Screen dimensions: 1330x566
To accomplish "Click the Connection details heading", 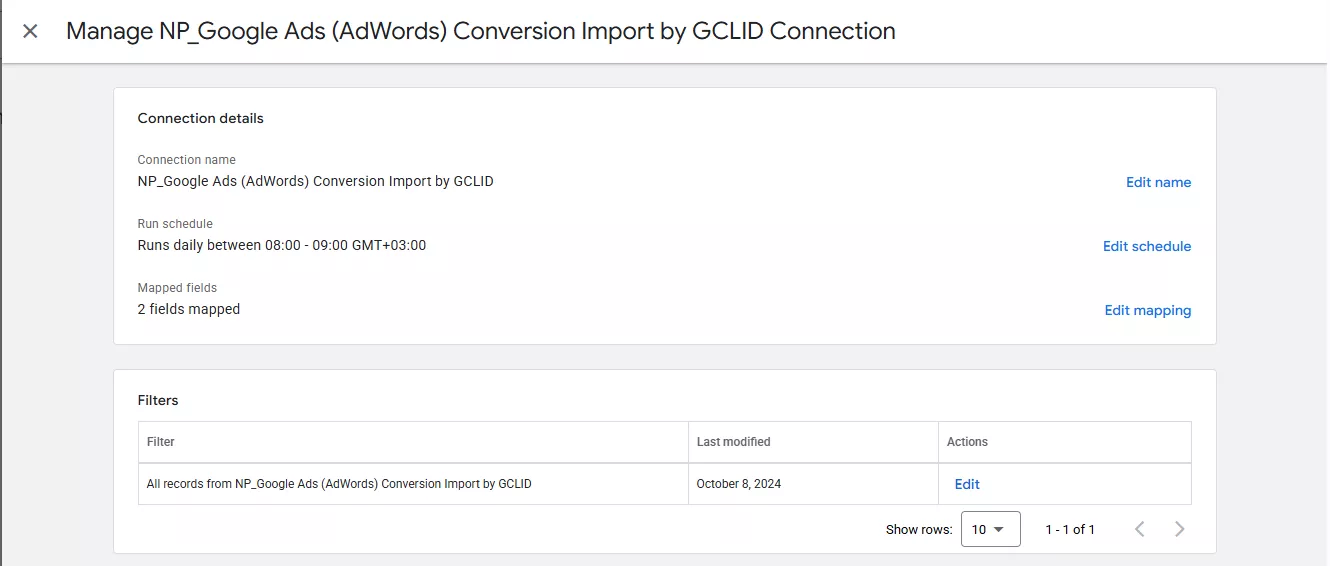I will coord(200,118).
